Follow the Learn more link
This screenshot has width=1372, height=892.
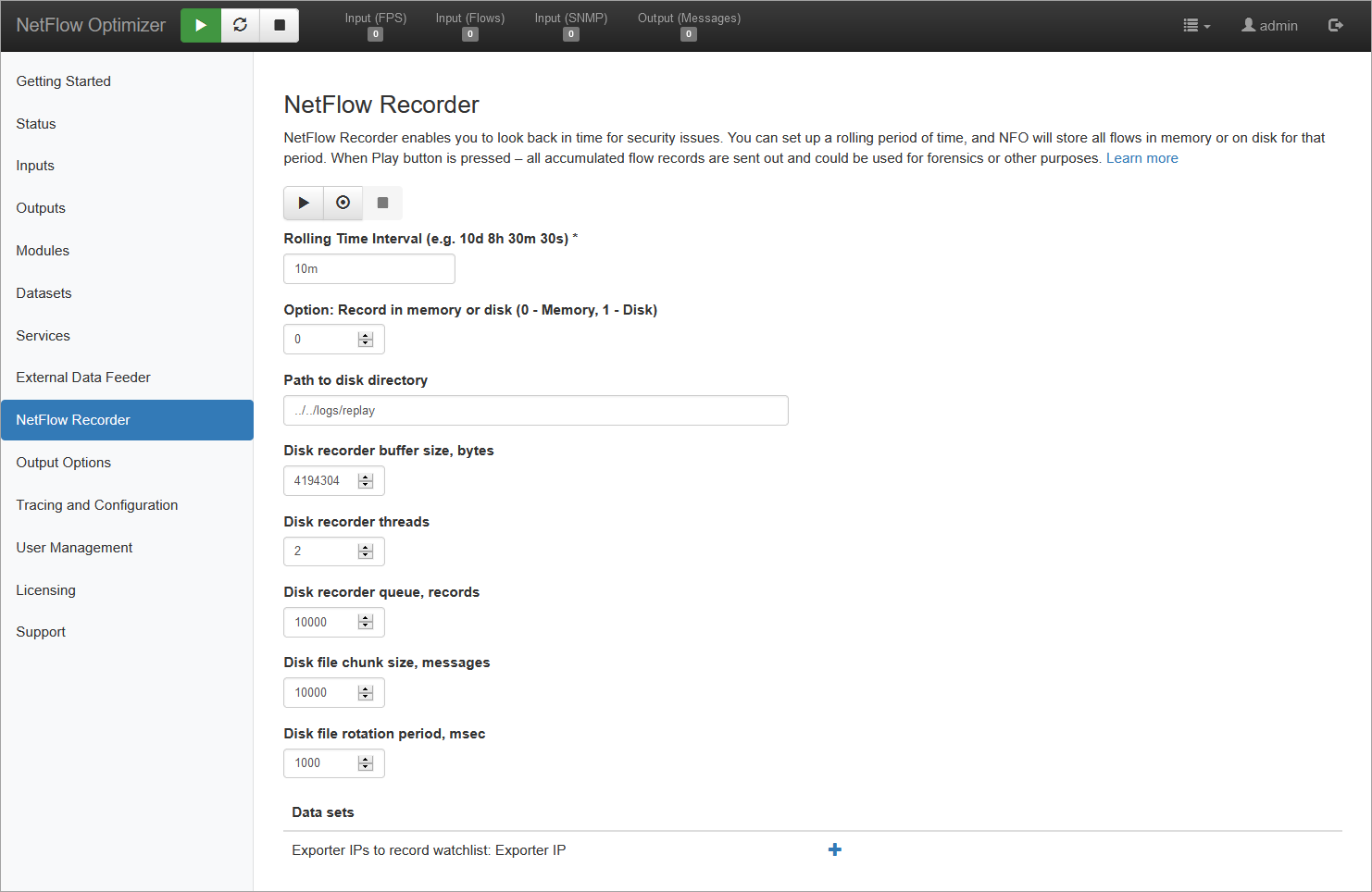click(x=1141, y=158)
